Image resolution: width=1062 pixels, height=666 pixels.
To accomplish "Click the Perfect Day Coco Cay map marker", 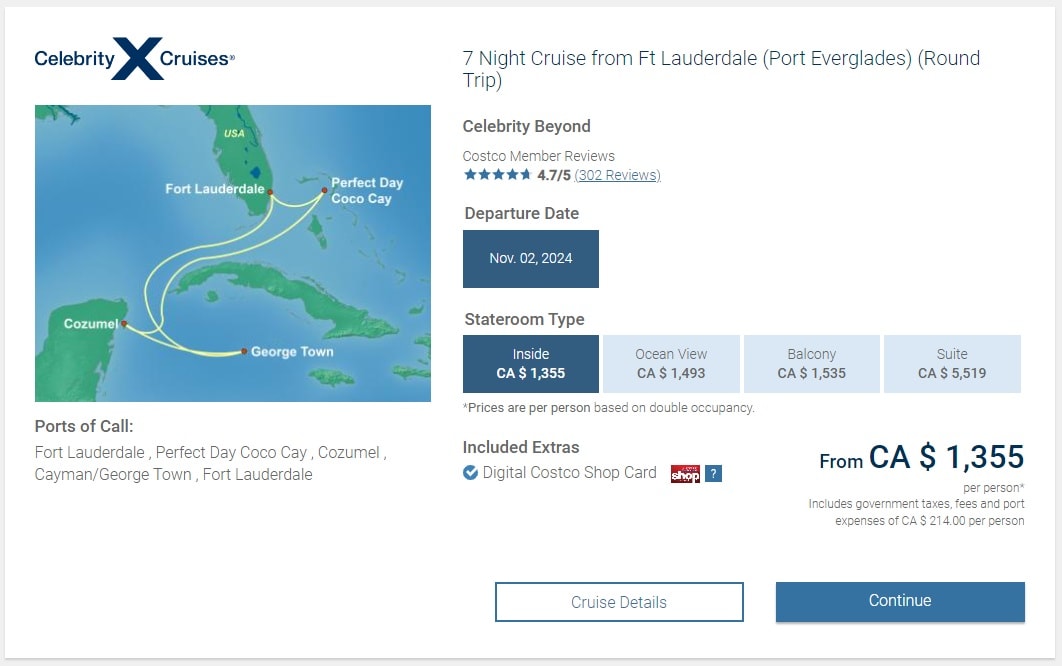I will [x=324, y=190].
